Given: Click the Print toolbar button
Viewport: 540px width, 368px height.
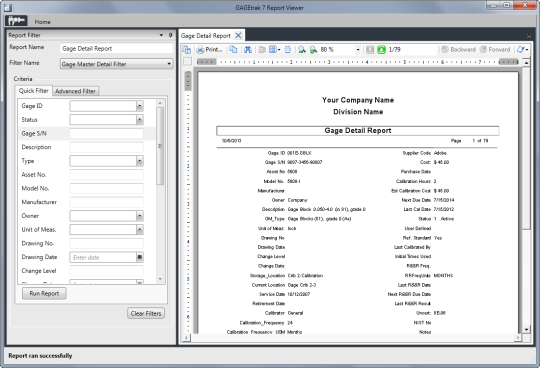Looking at the screenshot, I should tap(209, 50).
